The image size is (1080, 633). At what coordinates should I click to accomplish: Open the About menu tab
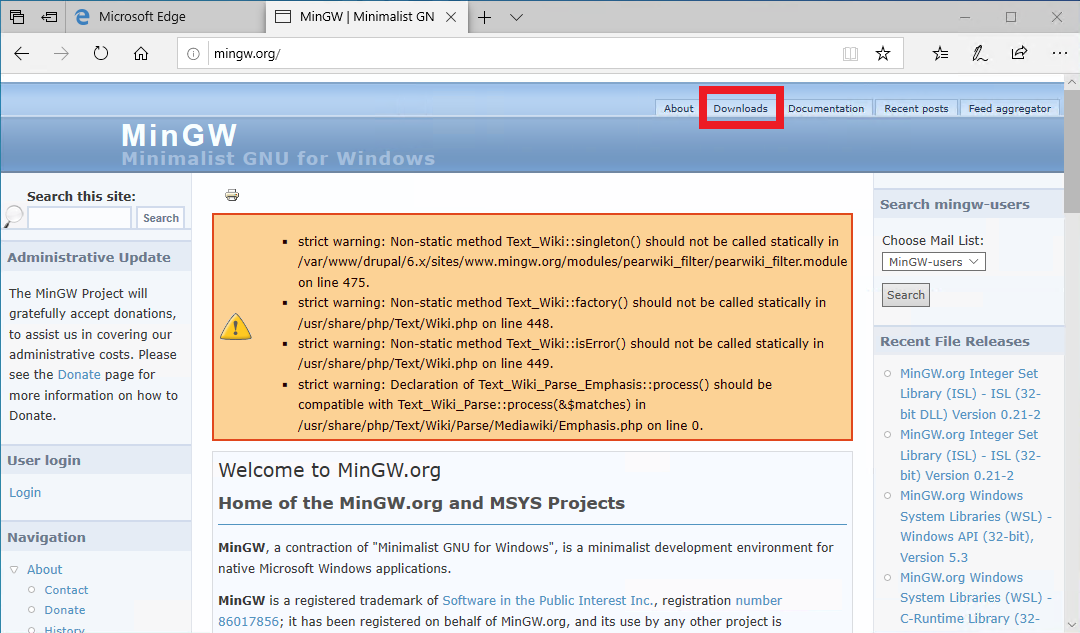pos(678,108)
